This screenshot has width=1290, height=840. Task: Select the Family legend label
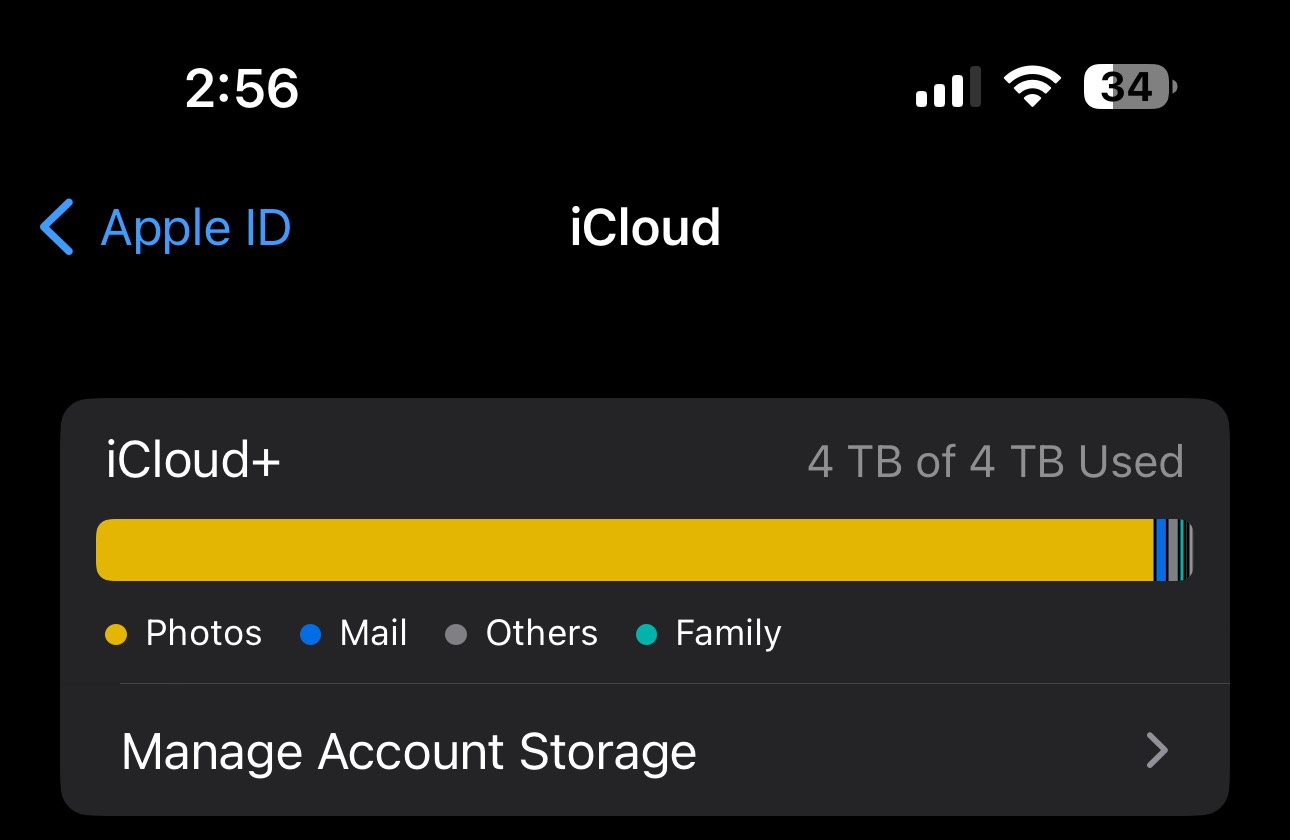point(728,633)
